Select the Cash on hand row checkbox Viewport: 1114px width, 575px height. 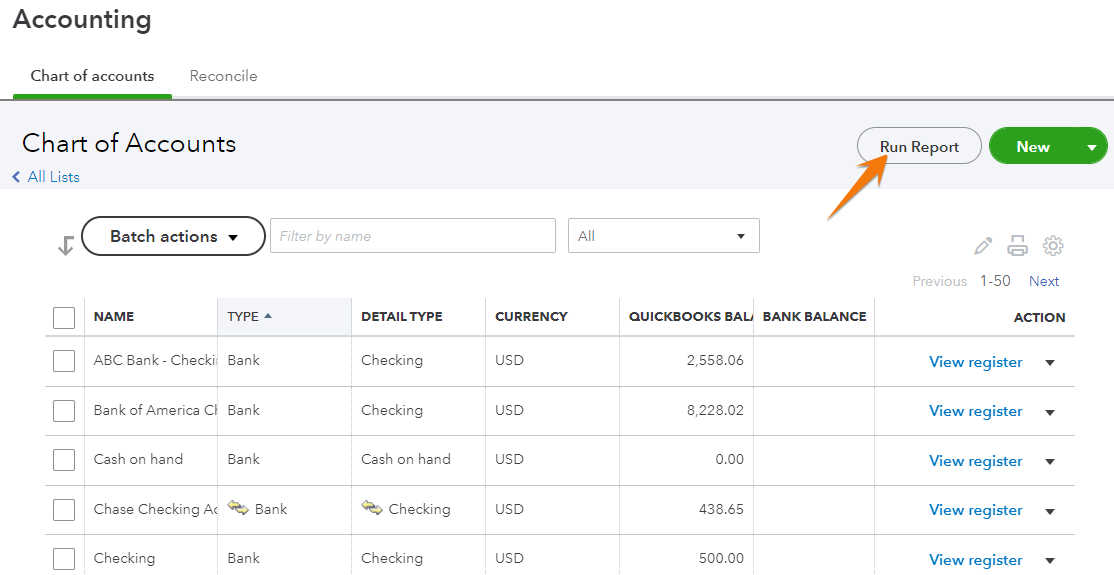tap(64, 460)
